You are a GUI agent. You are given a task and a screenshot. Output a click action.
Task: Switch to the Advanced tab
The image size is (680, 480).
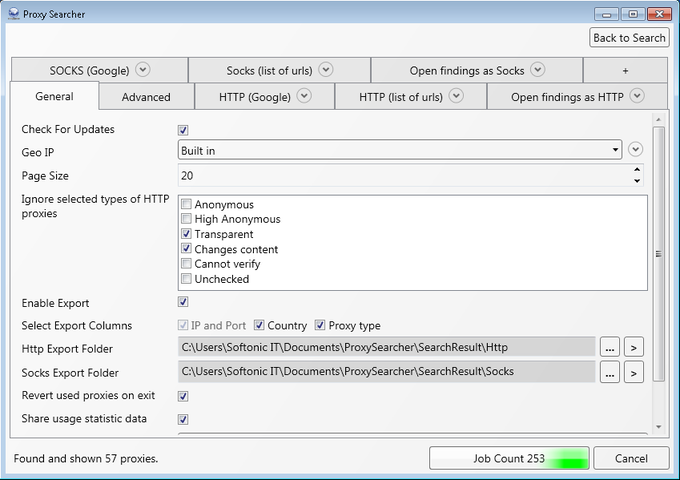click(146, 97)
